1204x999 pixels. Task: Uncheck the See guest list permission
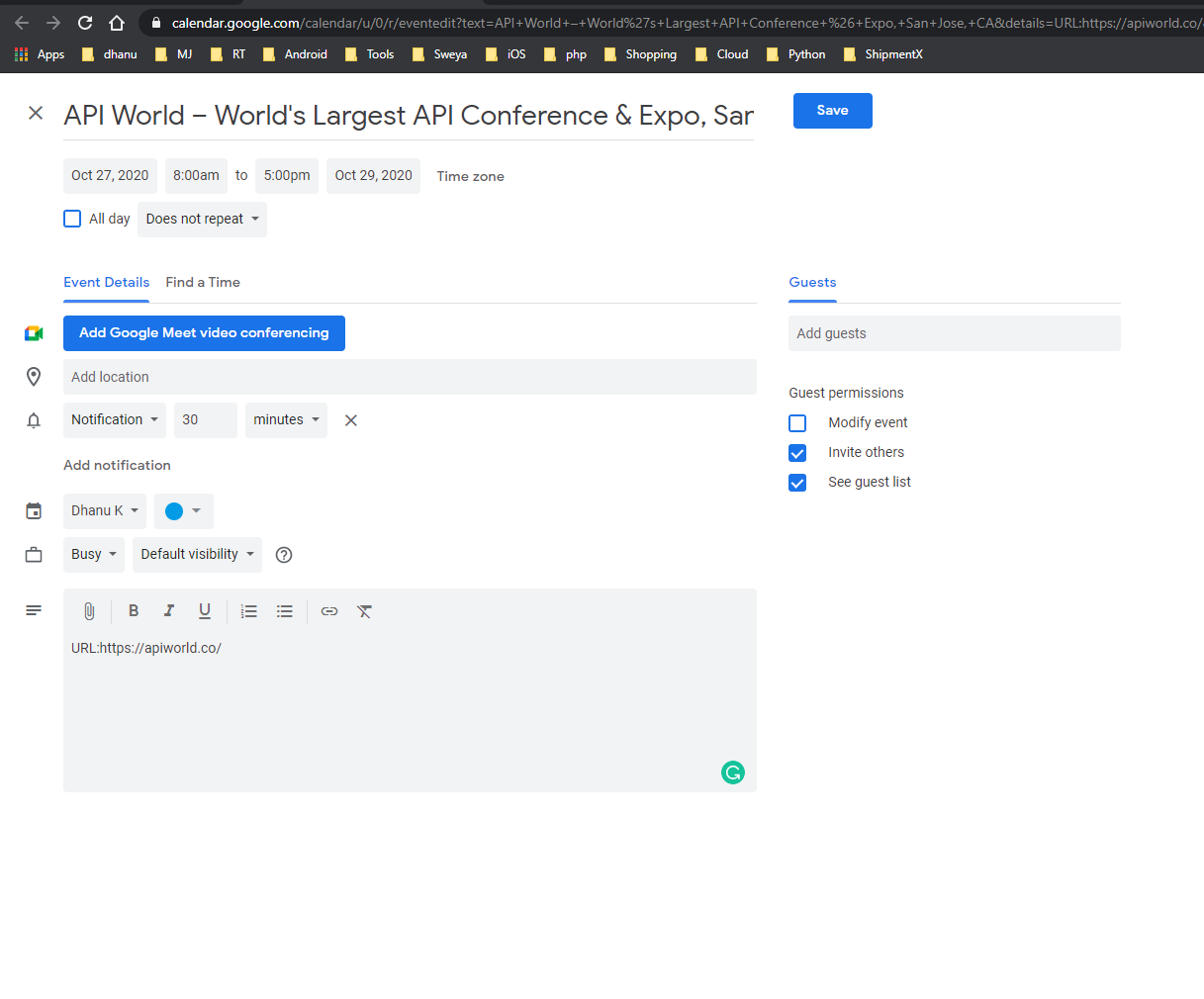pyautogui.click(x=797, y=483)
